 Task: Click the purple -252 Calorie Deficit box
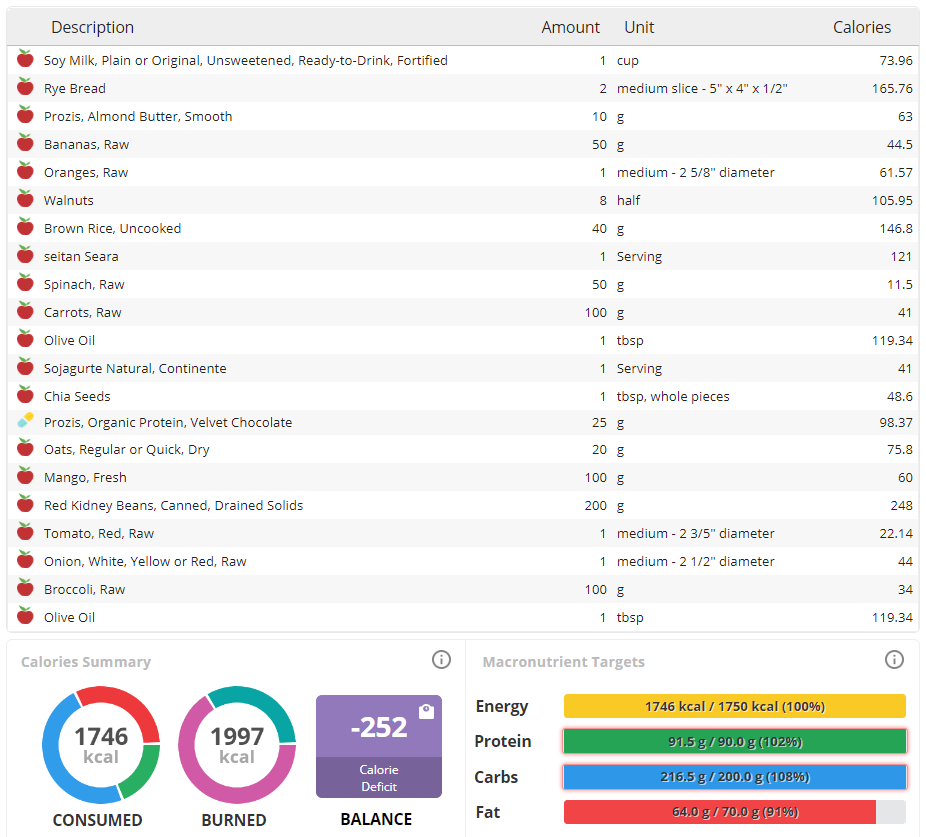click(x=379, y=746)
